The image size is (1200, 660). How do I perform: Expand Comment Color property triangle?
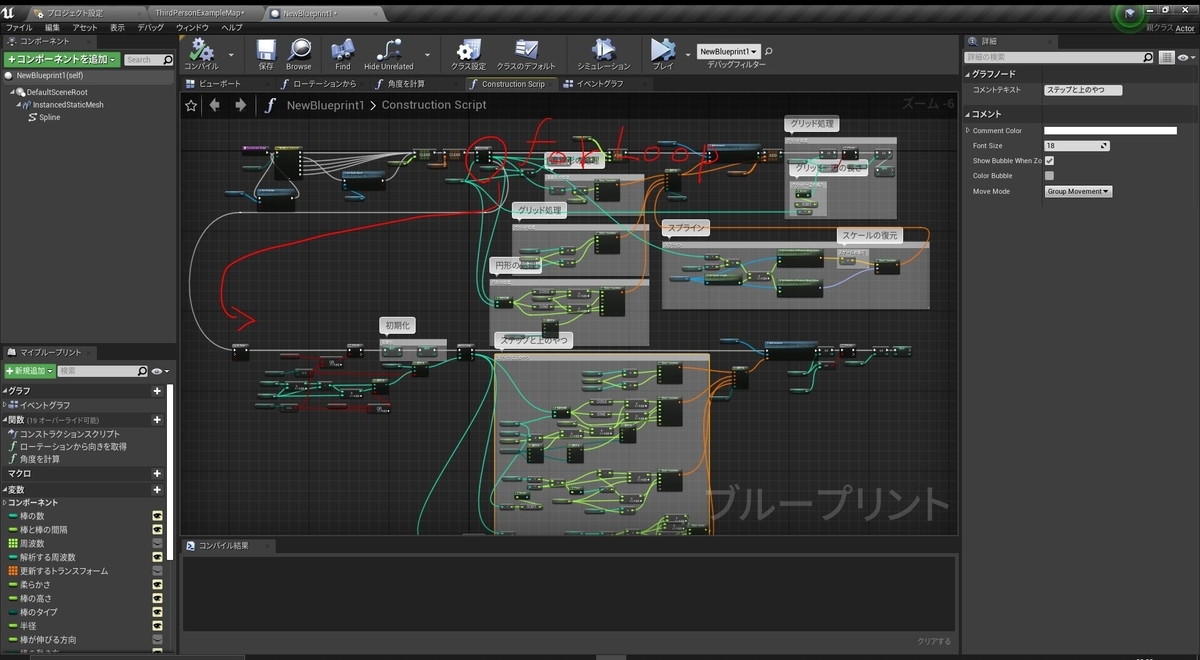click(x=968, y=130)
